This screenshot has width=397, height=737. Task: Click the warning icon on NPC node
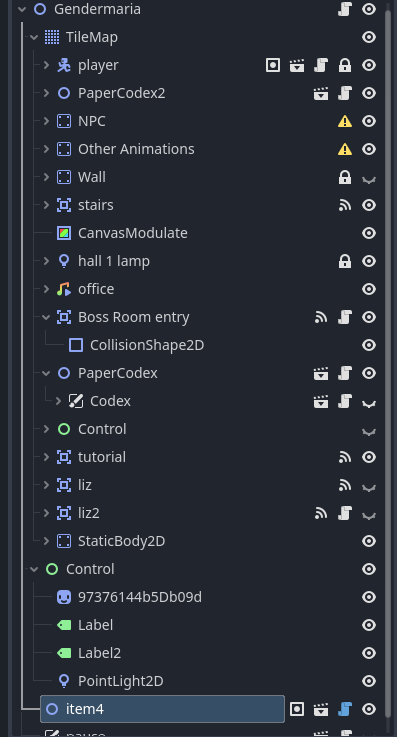pos(345,121)
